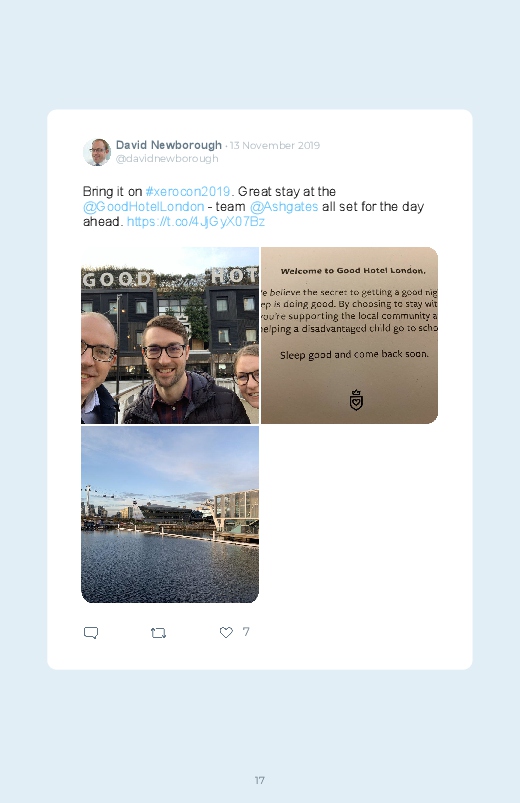Click the crown heart logo on welcome card
520x803 pixels.
[x=356, y=400]
